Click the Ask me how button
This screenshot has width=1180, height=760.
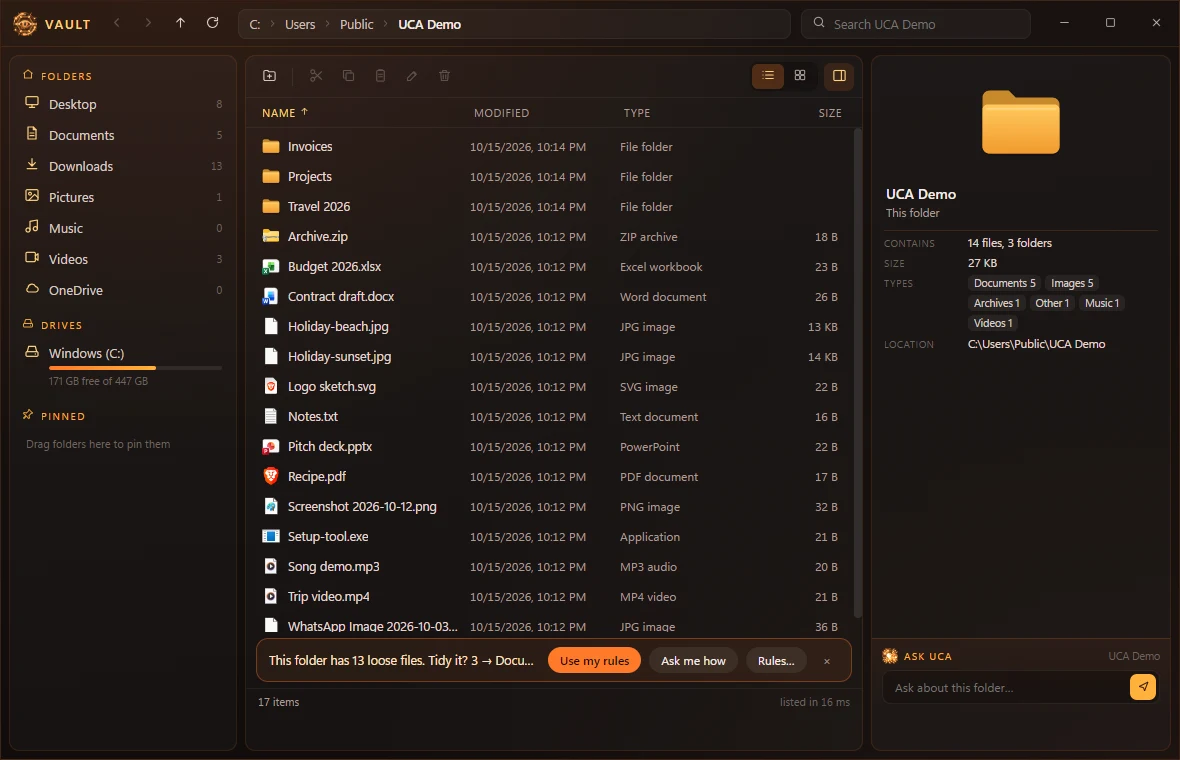tap(693, 661)
